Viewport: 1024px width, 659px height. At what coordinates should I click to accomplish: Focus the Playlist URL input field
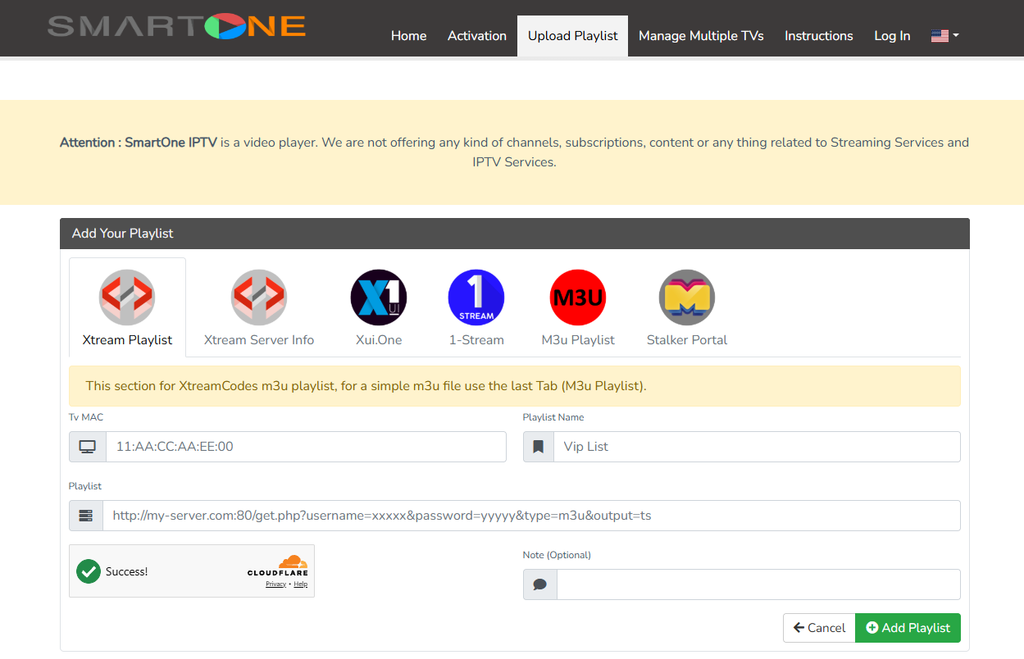pyautogui.click(x=532, y=515)
